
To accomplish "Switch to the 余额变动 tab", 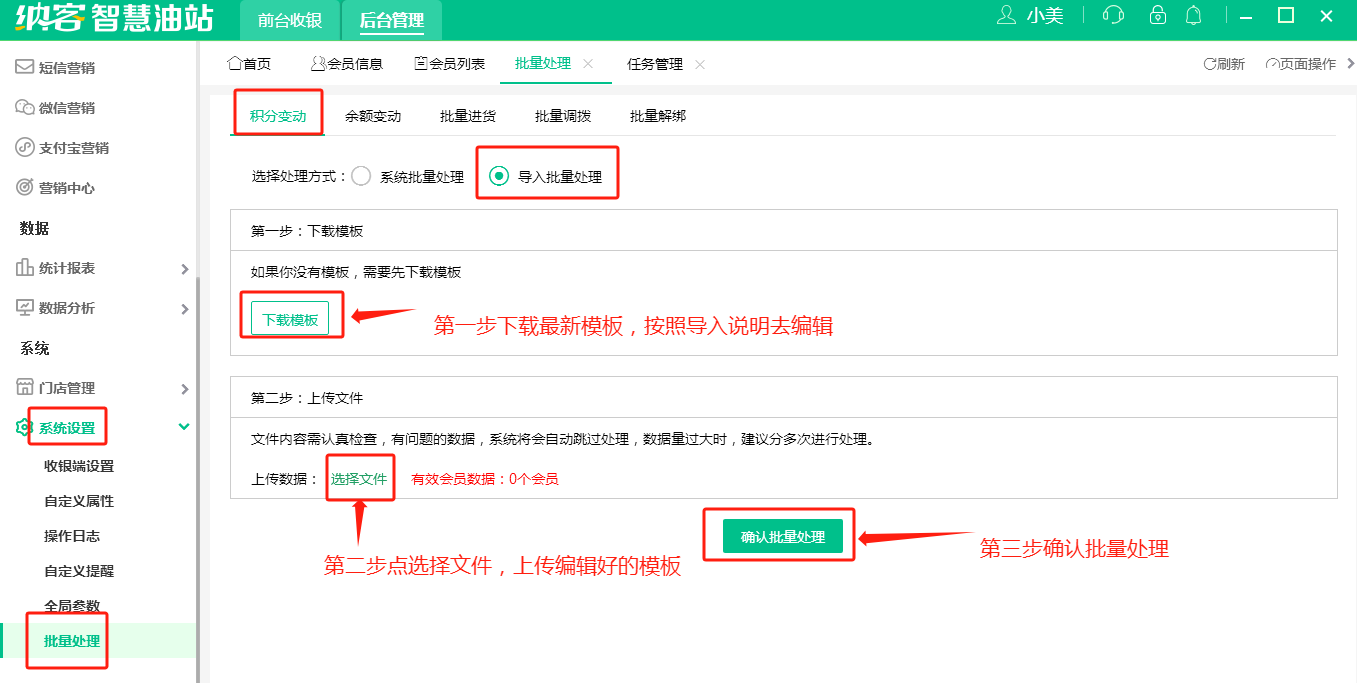I will point(373,116).
